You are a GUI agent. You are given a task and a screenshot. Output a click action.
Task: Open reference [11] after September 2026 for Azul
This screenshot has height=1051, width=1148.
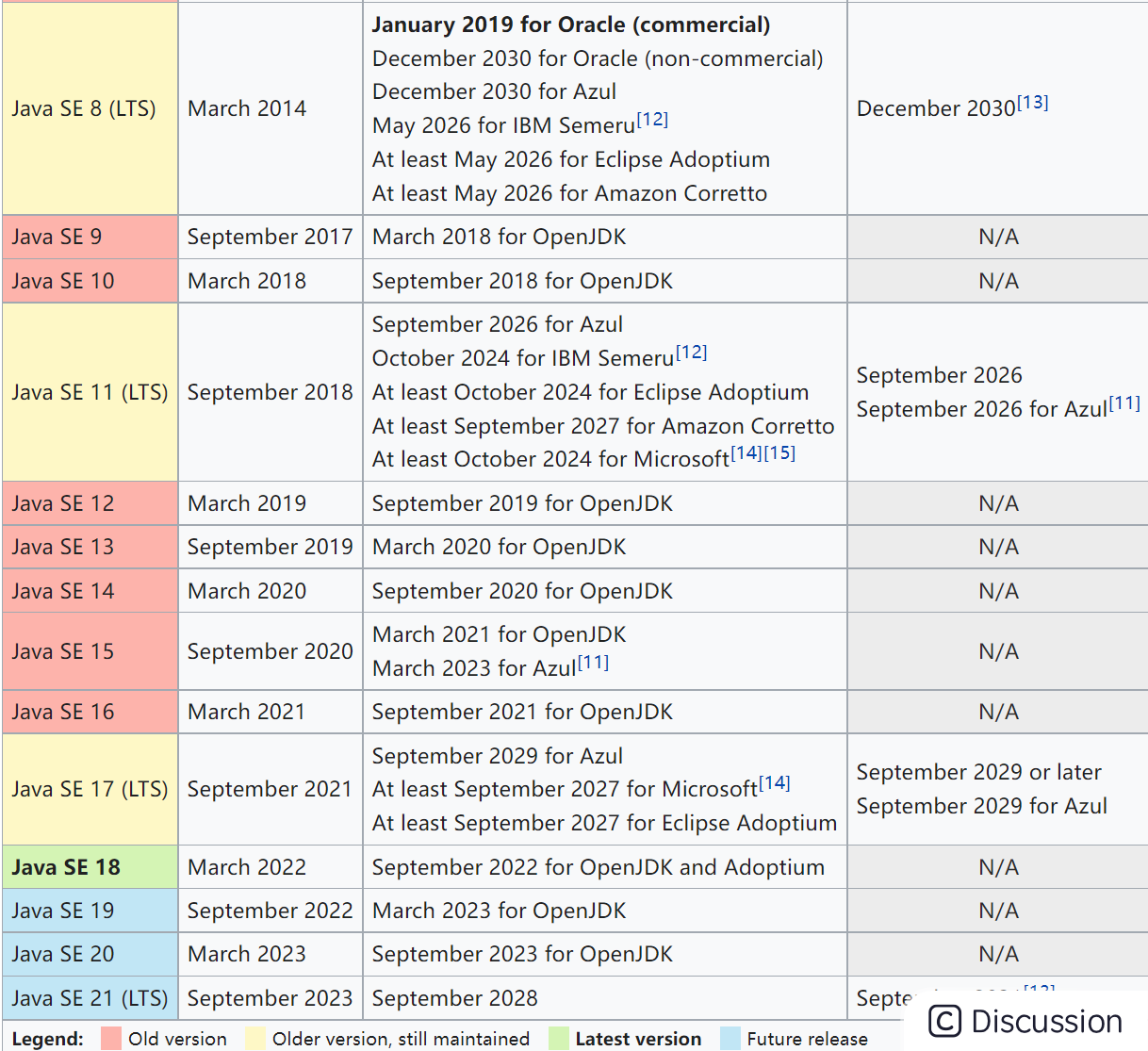pyautogui.click(x=1124, y=402)
